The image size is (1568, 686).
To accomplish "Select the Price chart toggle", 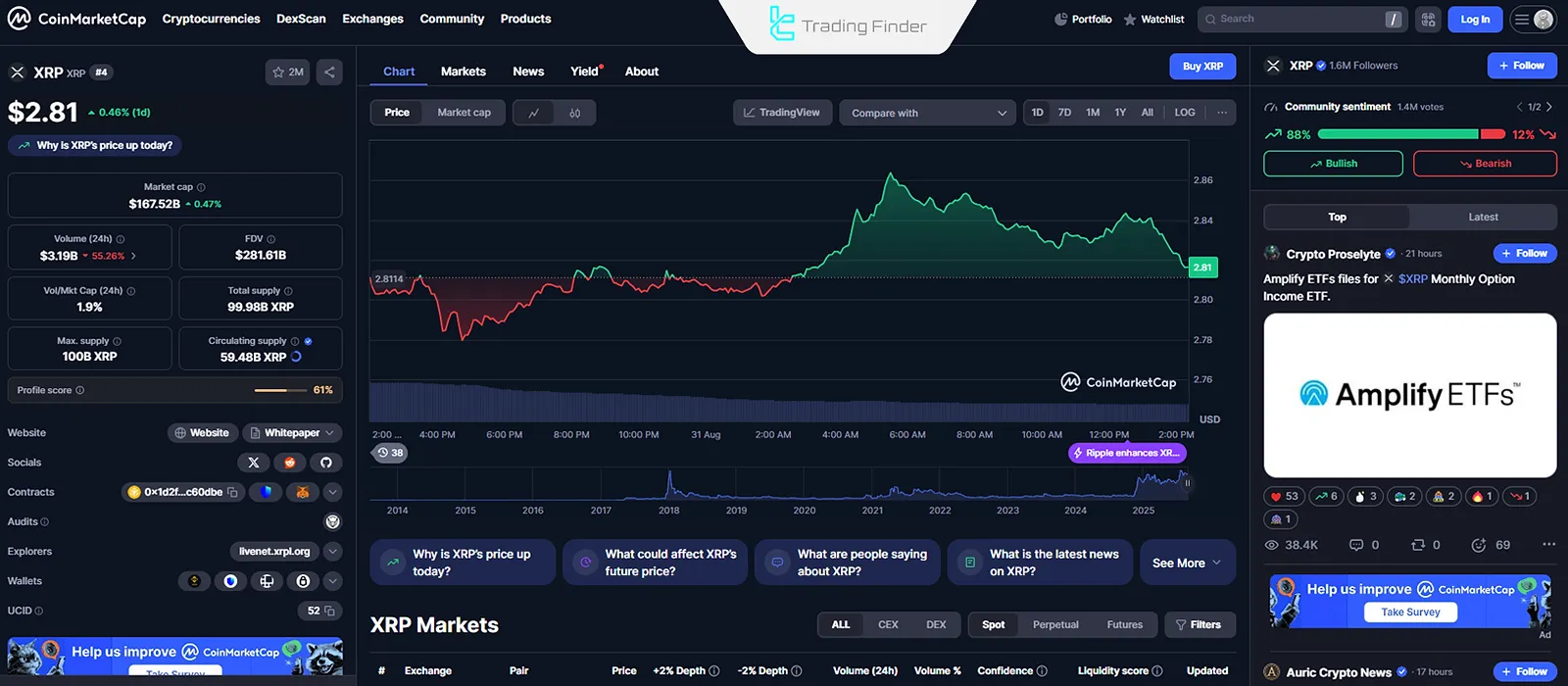I will click(x=397, y=113).
